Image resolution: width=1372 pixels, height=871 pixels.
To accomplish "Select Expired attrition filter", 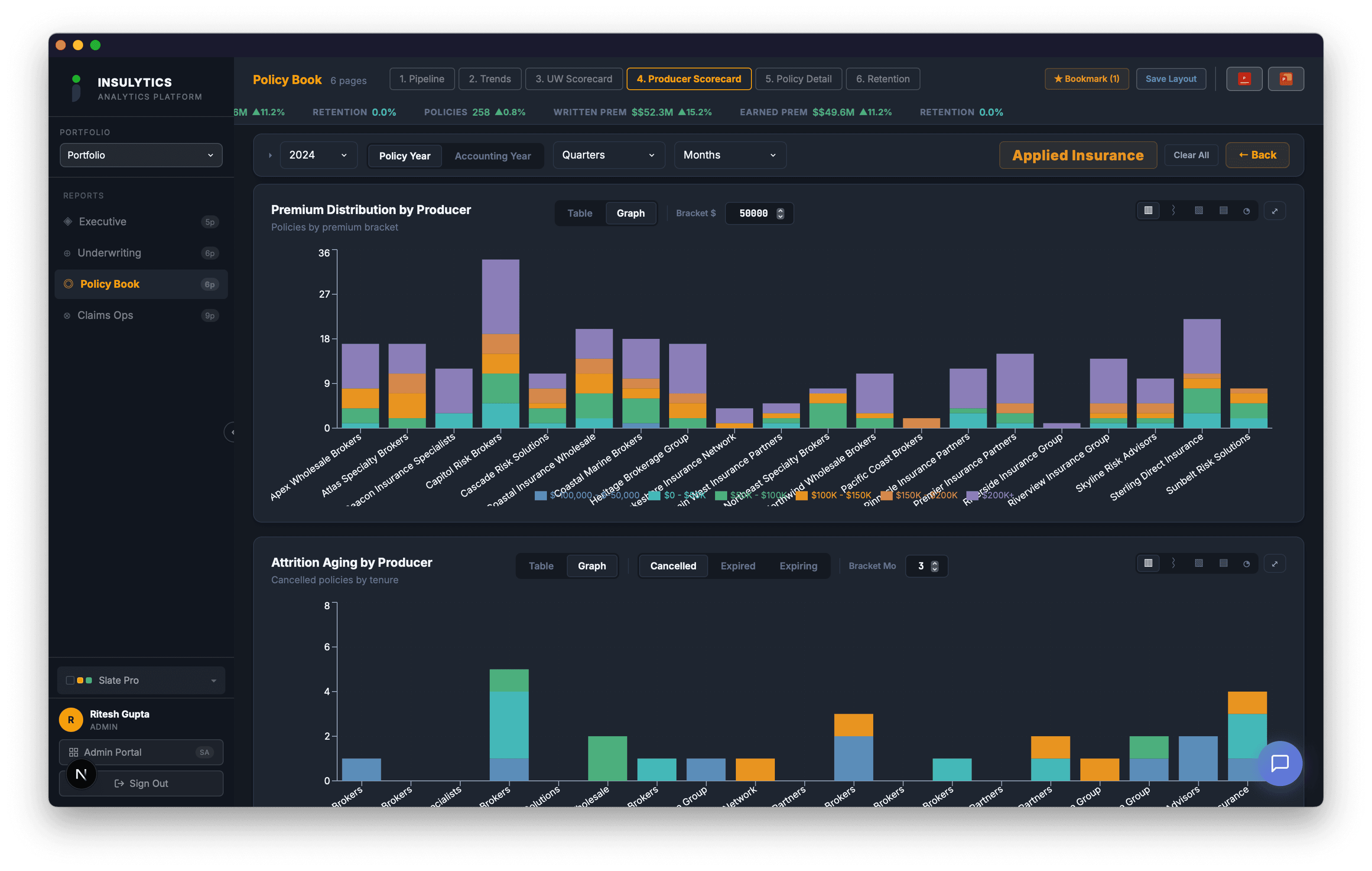I will tap(737, 565).
